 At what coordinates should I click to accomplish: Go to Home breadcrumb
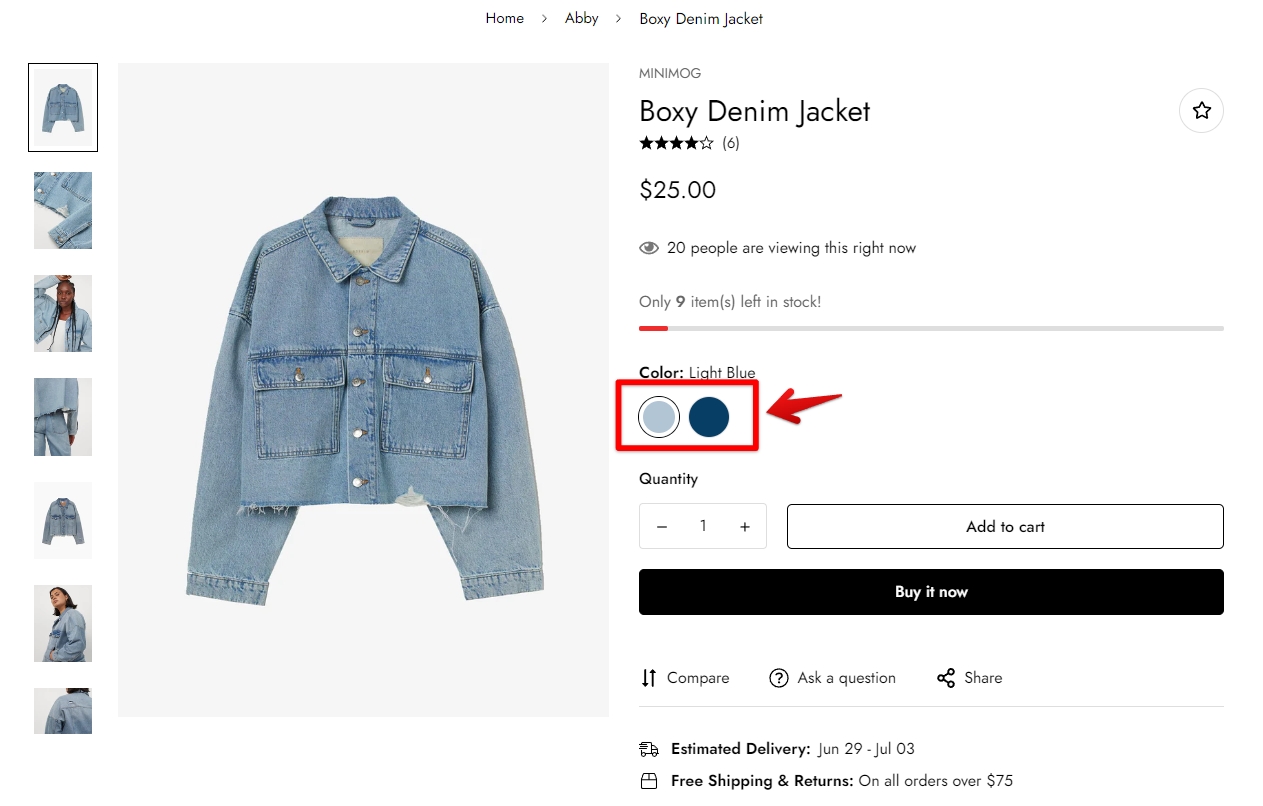point(504,18)
